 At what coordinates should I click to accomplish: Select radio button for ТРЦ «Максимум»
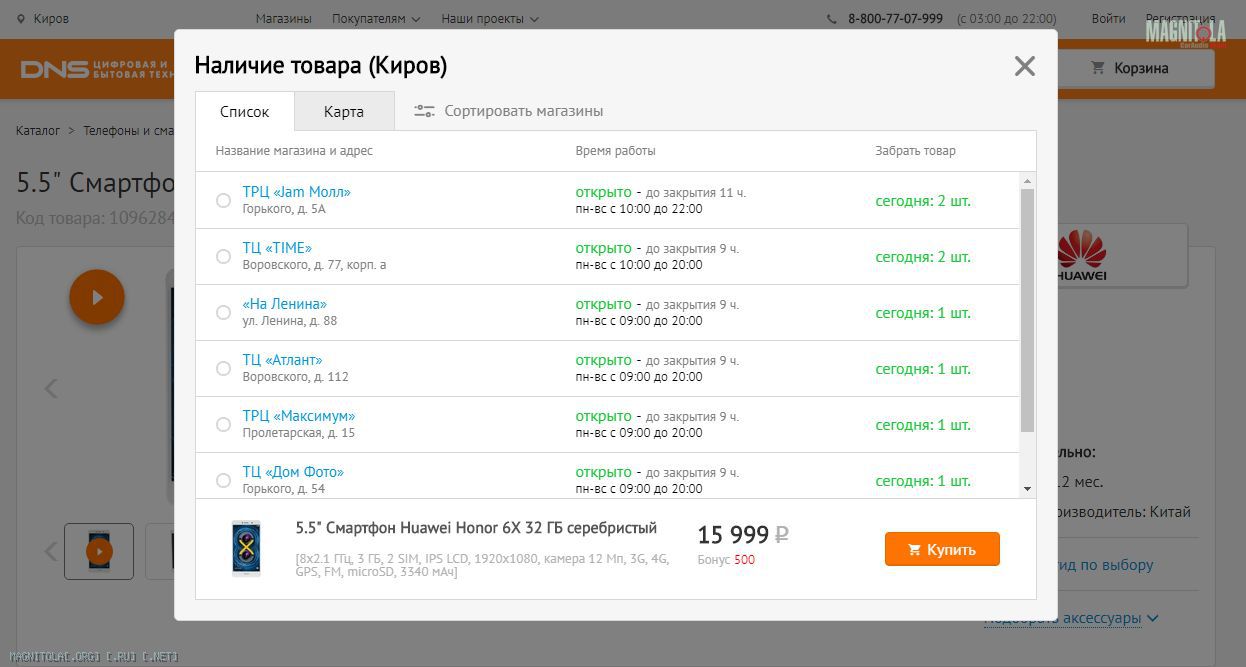tap(224, 424)
